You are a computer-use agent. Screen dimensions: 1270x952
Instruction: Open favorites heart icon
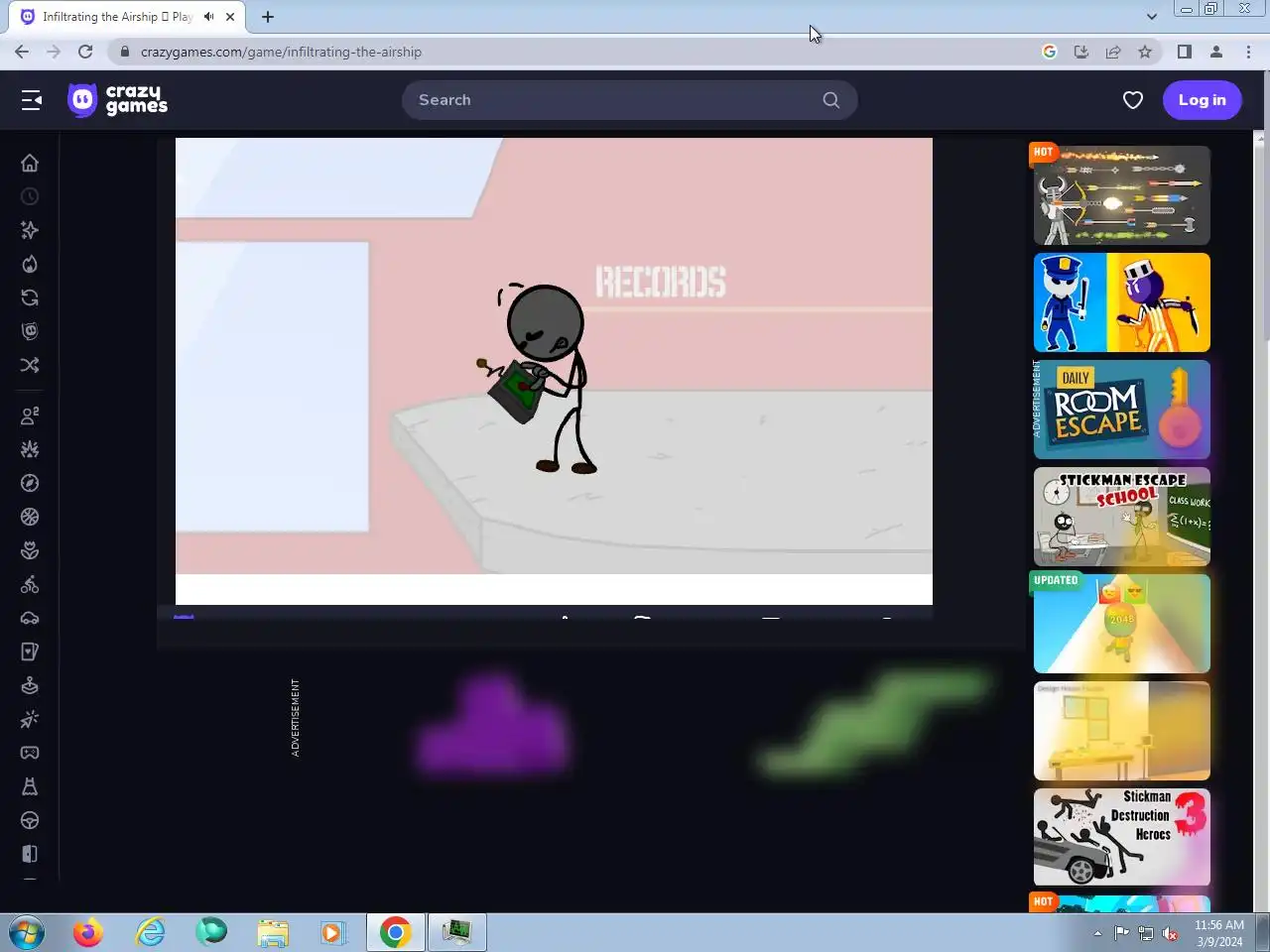click(1132, 100)
